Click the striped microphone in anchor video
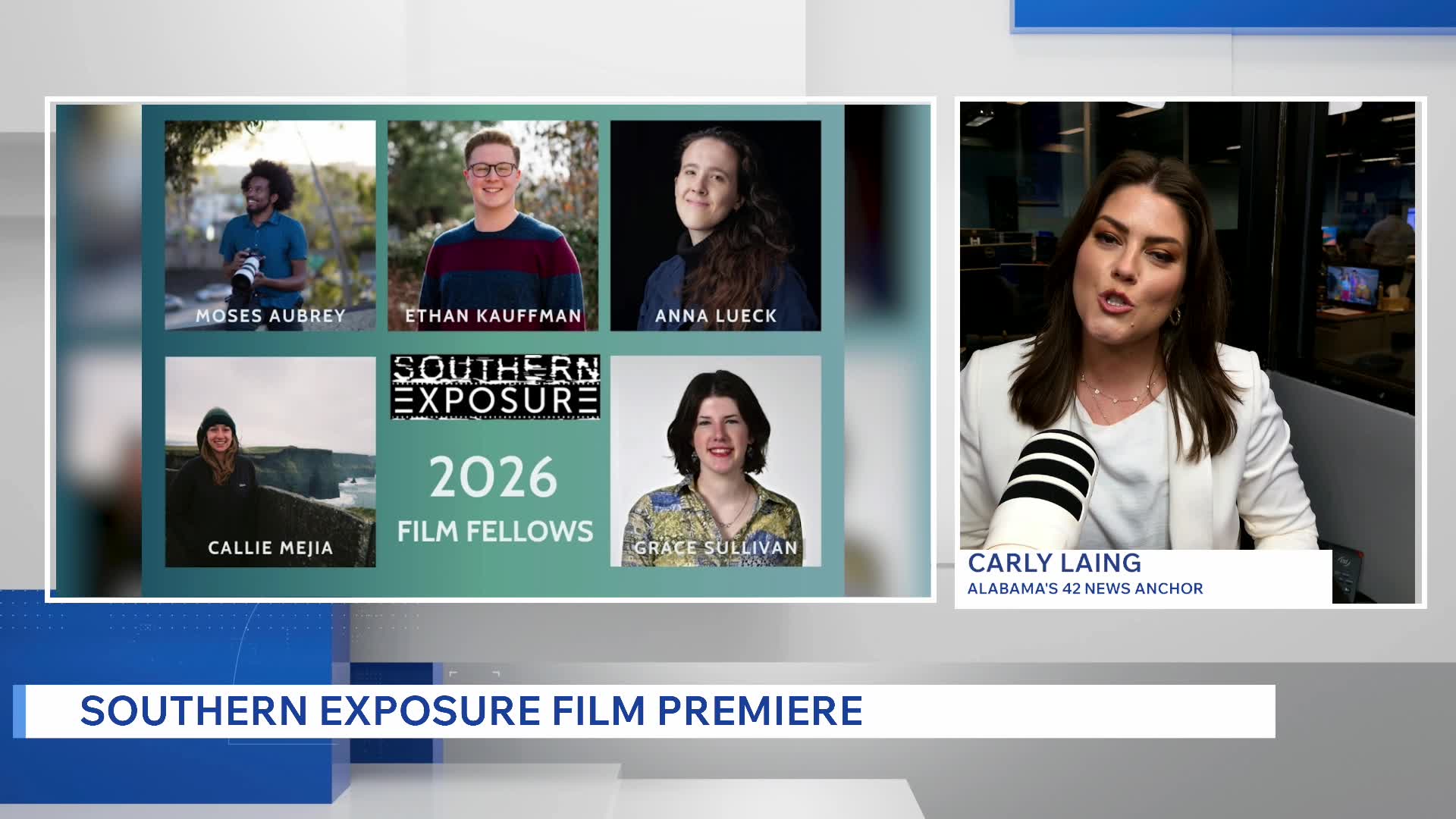The height and width of the screenshot is (819, 1456). coord(1043,489)
